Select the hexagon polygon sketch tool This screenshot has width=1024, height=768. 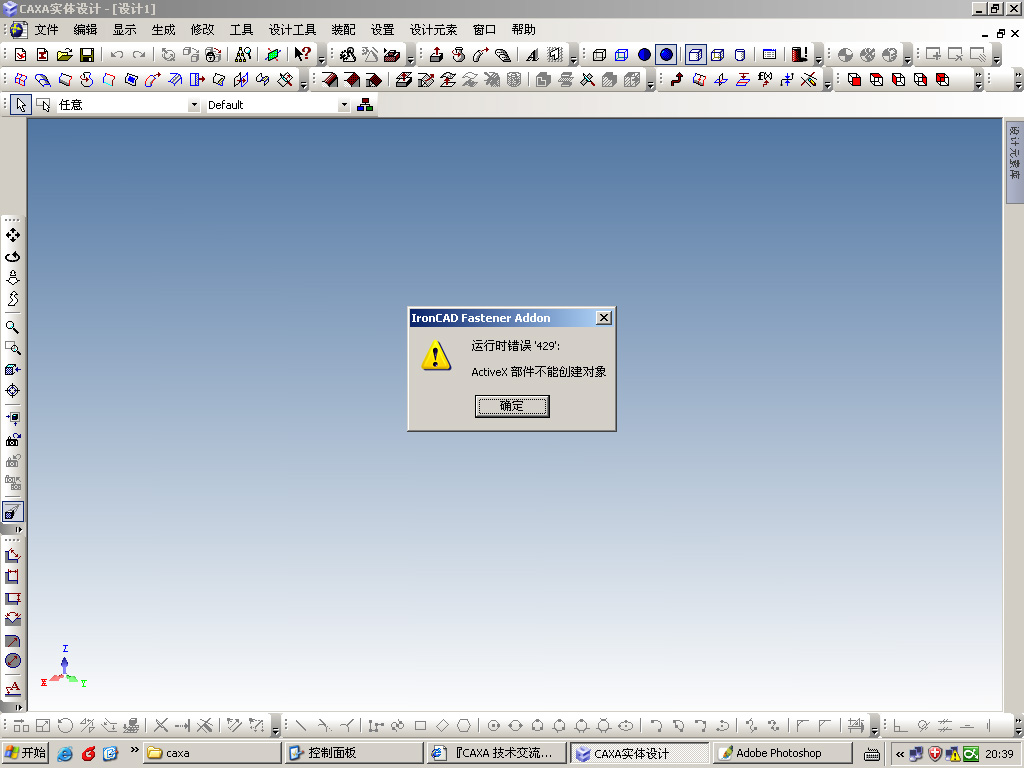tap(464, 726)
